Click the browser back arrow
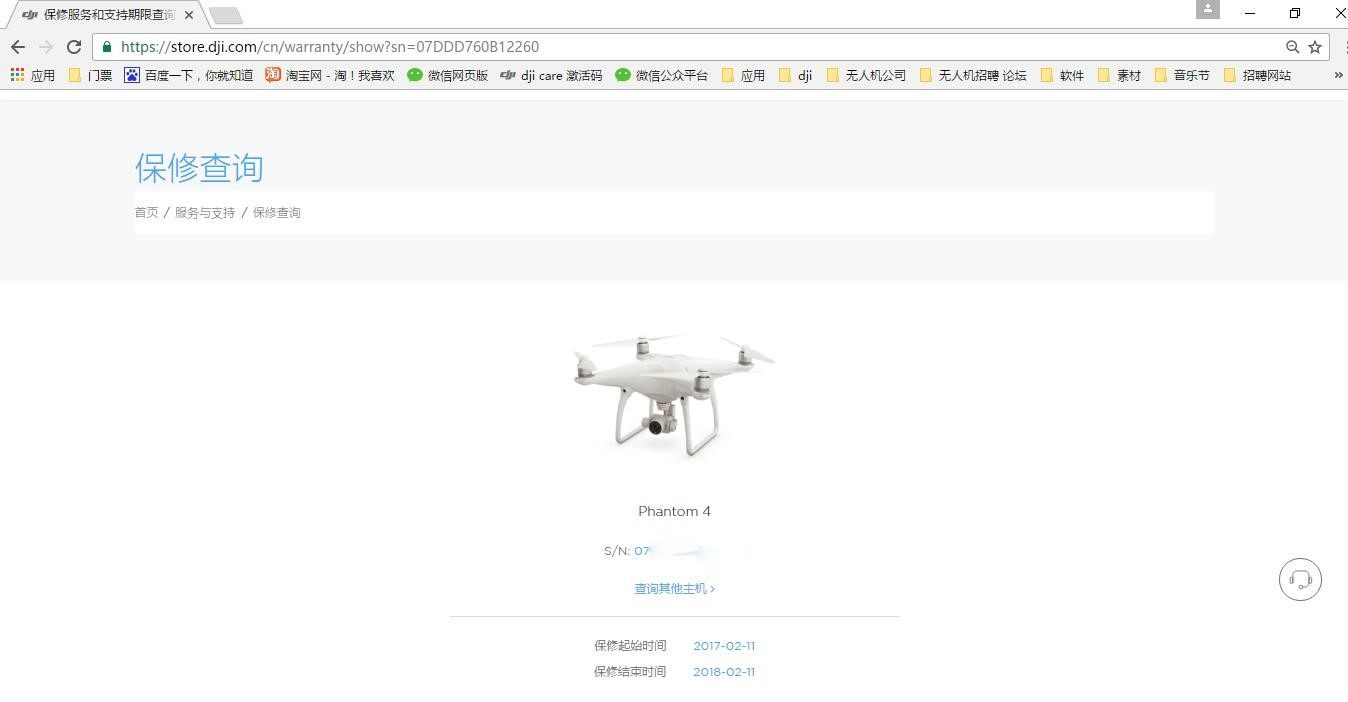Image resolution: width=1348 pixels, height=702 pixels. (17, 47)
